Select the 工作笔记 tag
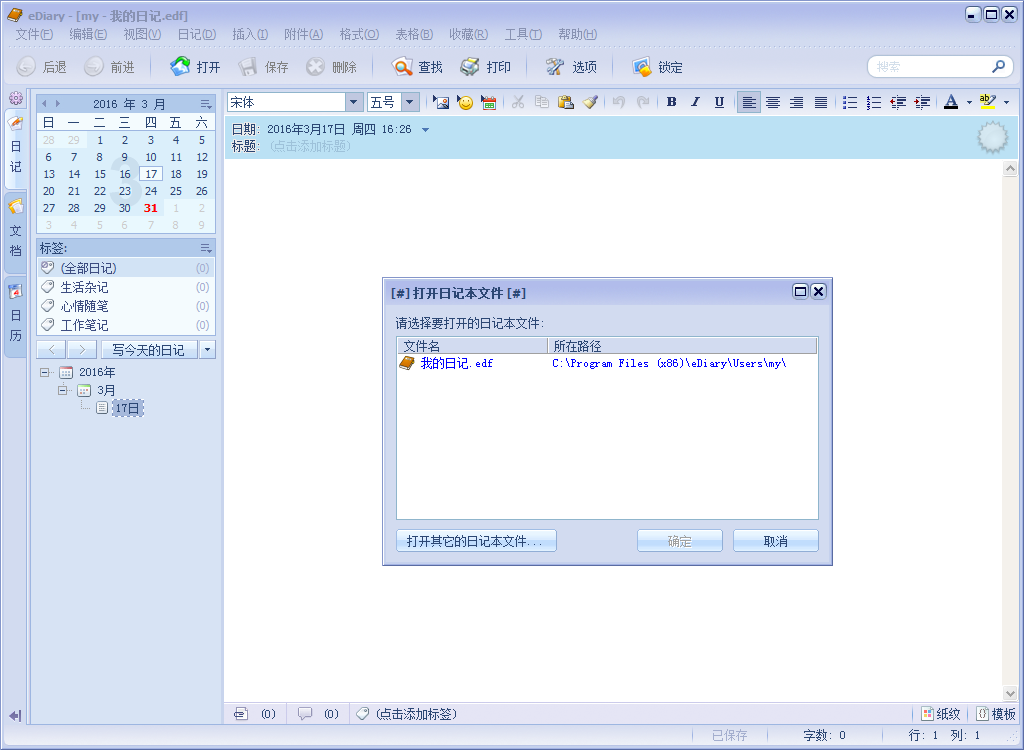1024x750 pixels. (x=126, y=325)
